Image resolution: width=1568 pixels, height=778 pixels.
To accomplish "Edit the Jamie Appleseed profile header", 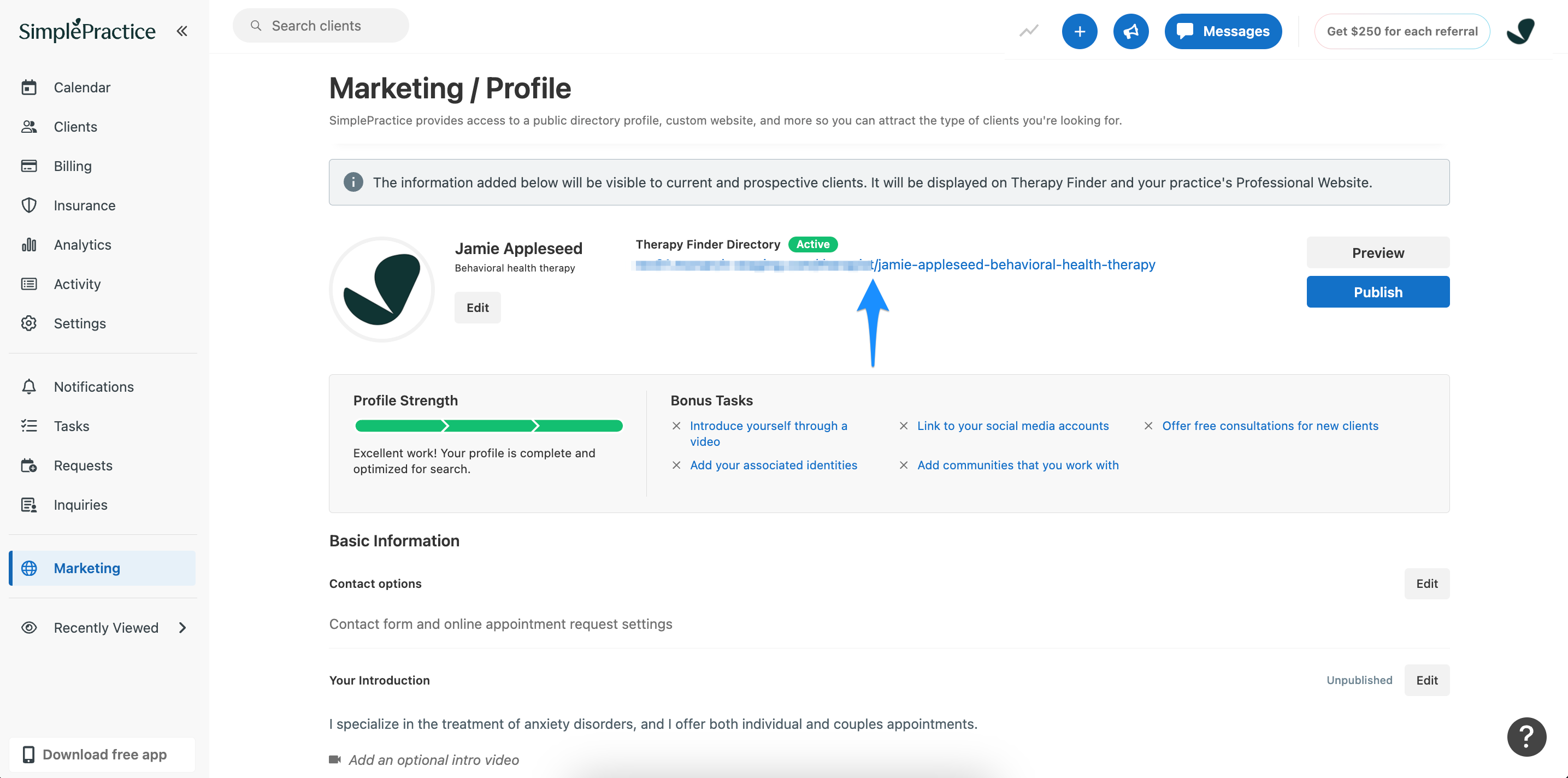I will [x=477, y=308].
